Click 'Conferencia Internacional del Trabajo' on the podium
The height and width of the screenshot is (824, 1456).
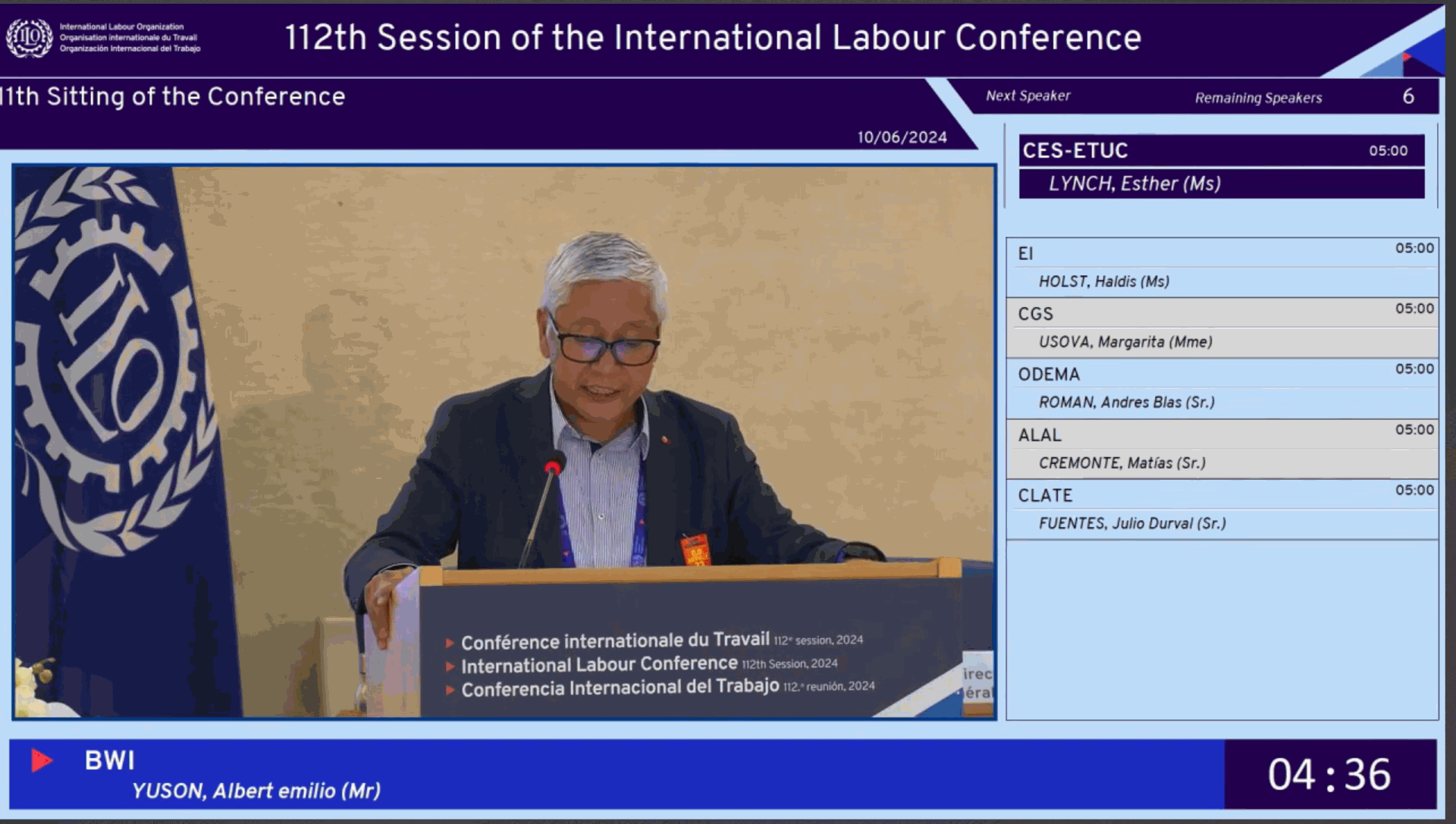[x=620, y=688]
